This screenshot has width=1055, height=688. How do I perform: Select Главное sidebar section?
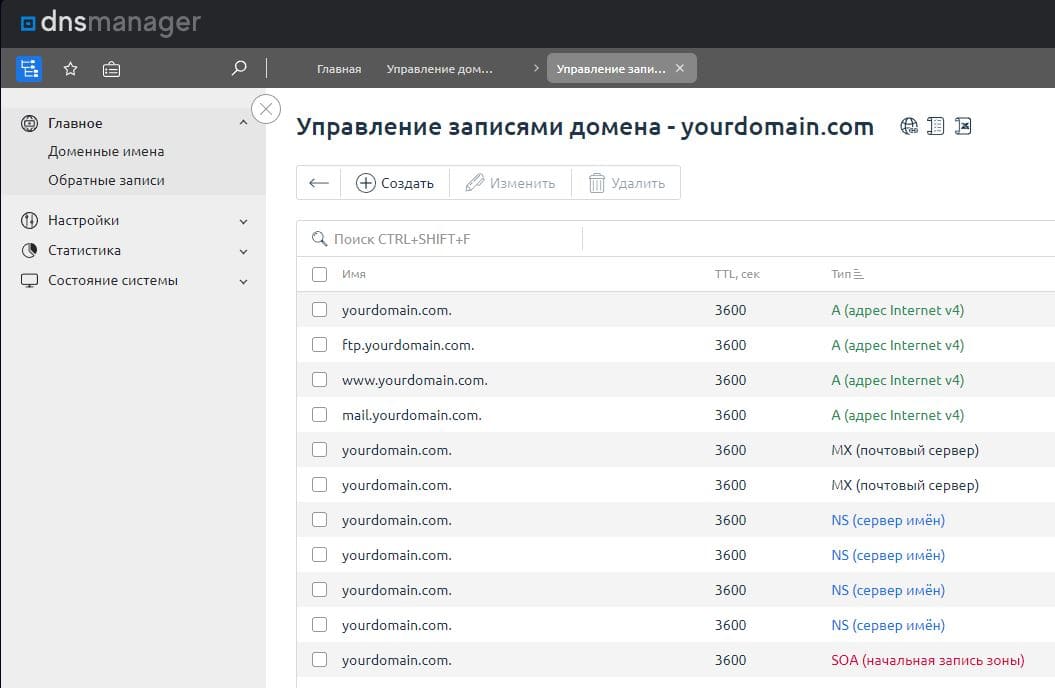tap(75, 123)
